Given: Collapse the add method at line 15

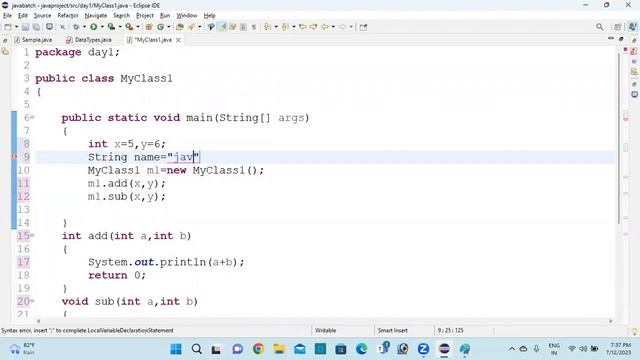Looking at the screenshot, I should click(x=33, y=236).
